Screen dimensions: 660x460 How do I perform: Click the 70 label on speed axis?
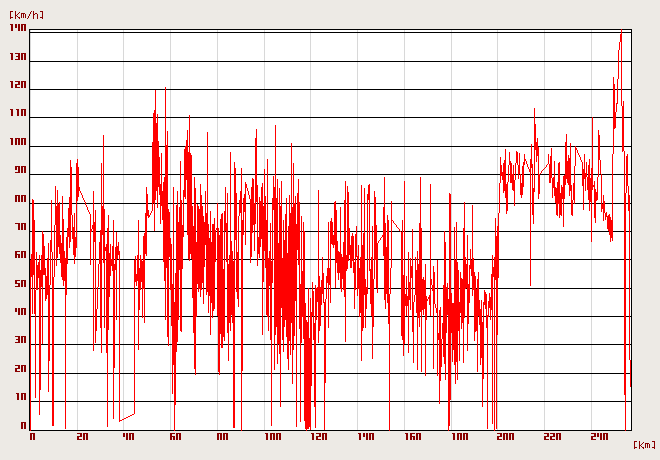coord(19,228)
